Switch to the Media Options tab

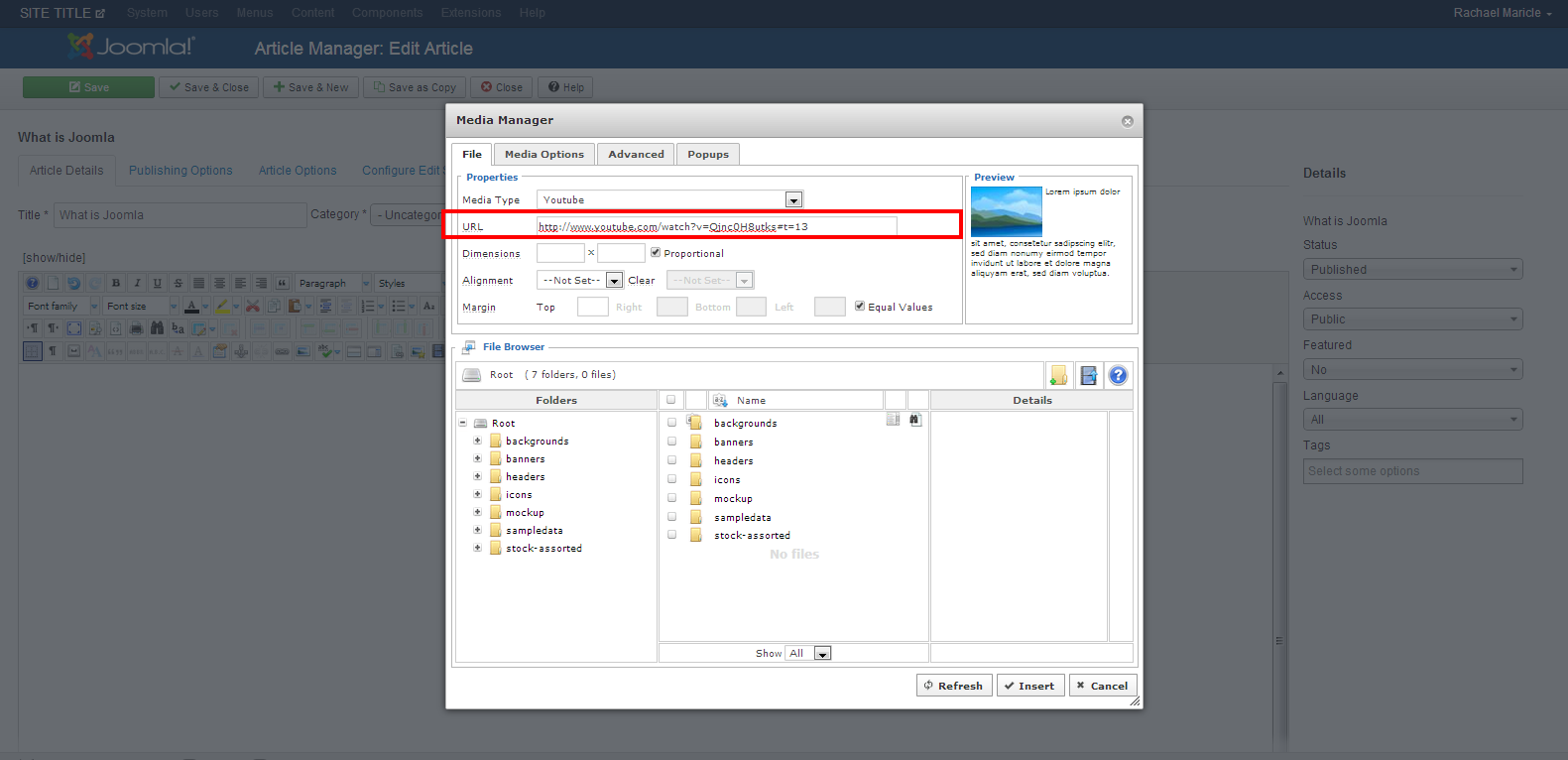pos(544,154)
